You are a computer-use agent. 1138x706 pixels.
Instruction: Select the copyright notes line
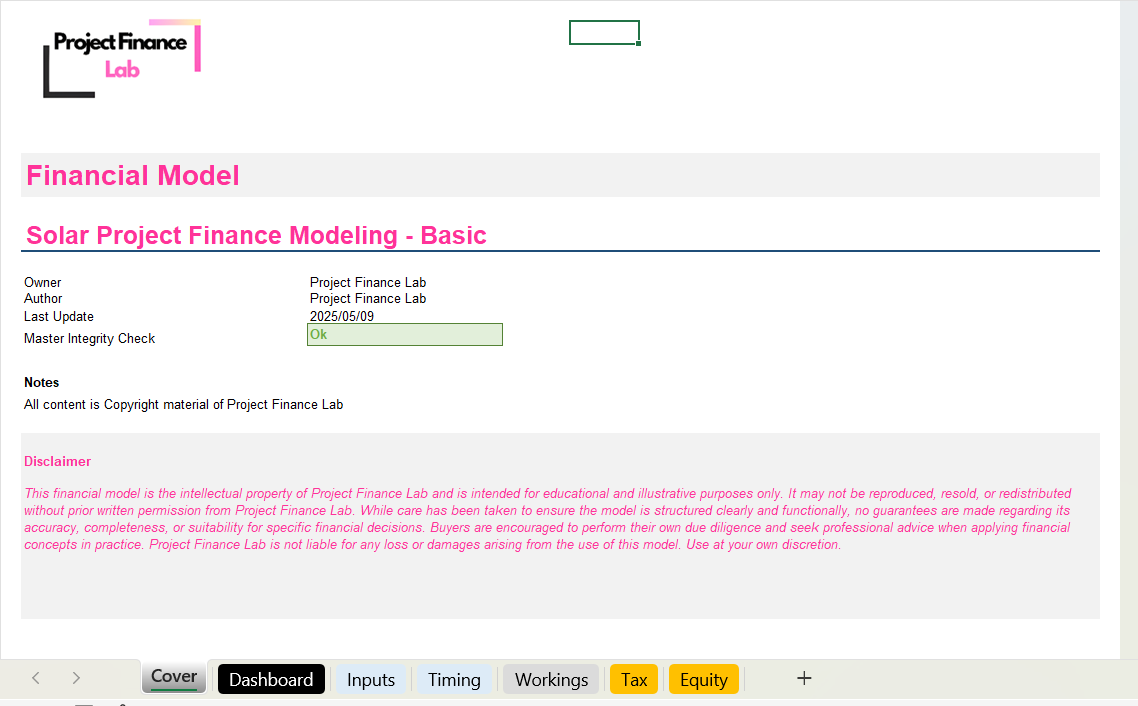coord(183,404)
